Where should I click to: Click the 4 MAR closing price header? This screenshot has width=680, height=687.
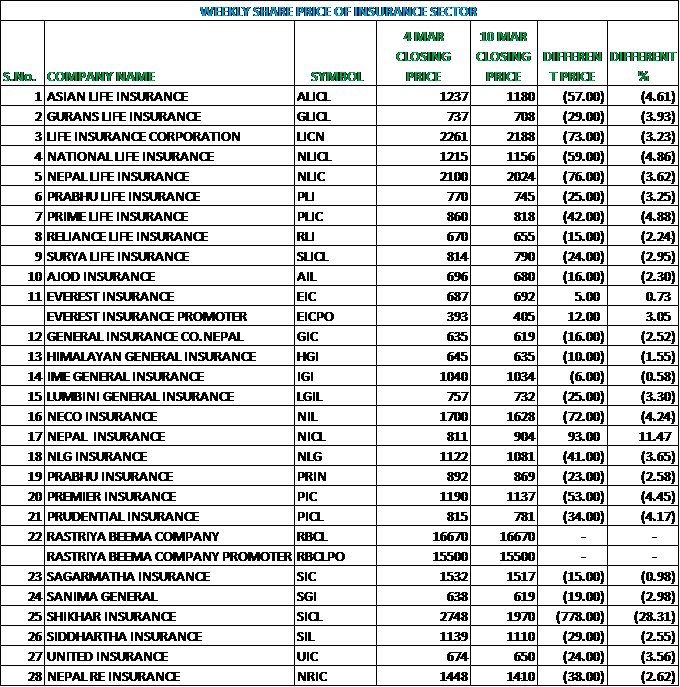[423, 57]
